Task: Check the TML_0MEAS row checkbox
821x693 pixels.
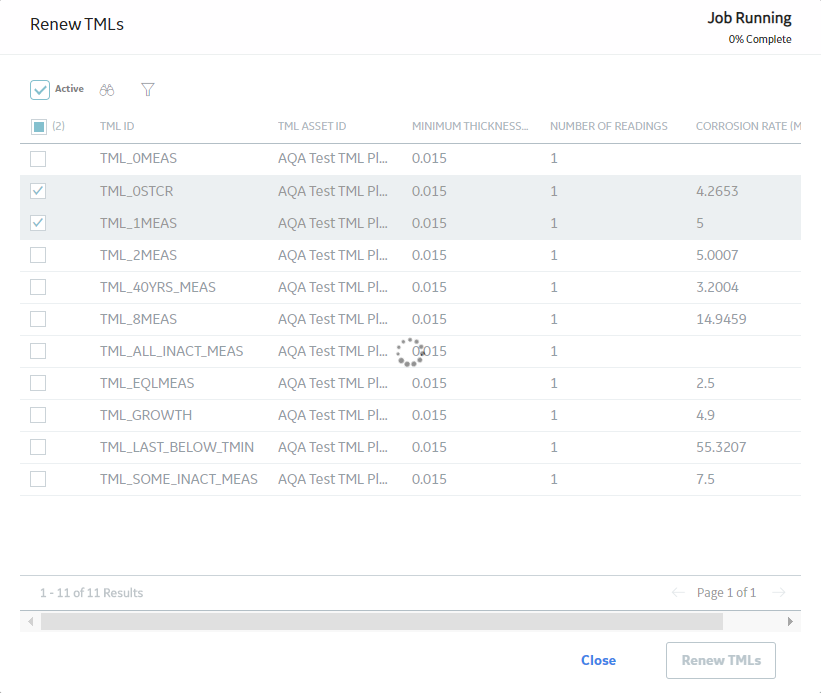Action: 38,159
